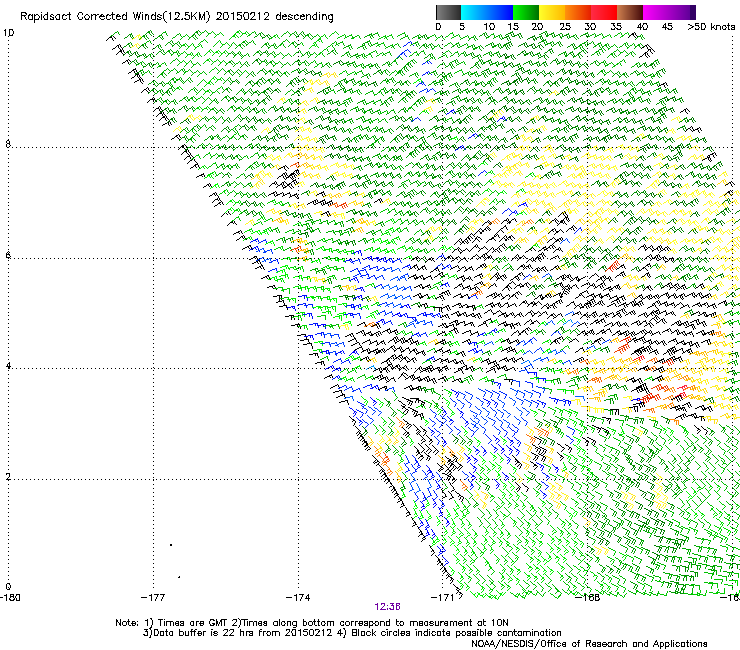Click the '0' latitude axis label
This screenshot has height=650, width=740.
[x=8, y=587]
